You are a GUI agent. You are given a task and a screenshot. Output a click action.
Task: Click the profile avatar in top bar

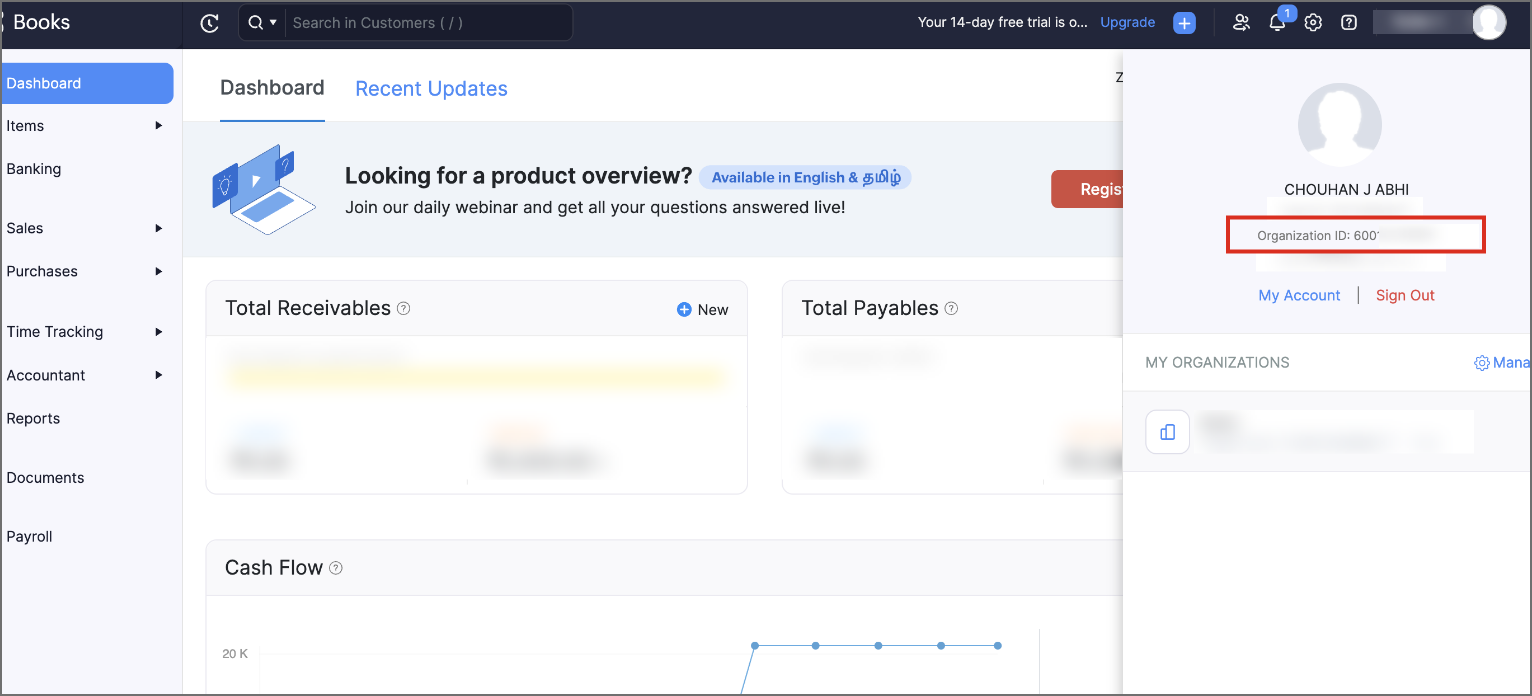pos(1489,22)
